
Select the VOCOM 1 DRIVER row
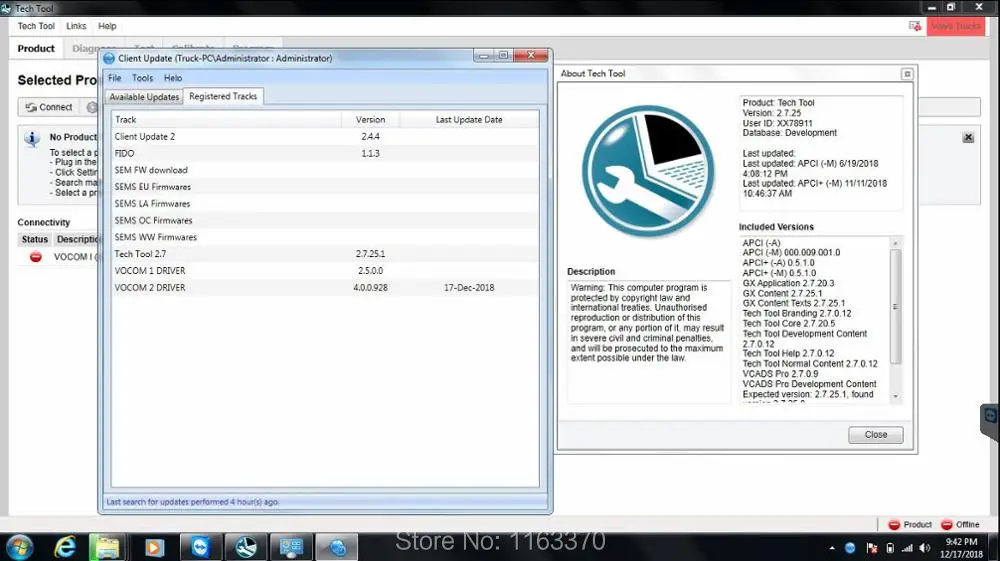click(x=325, y=270)
